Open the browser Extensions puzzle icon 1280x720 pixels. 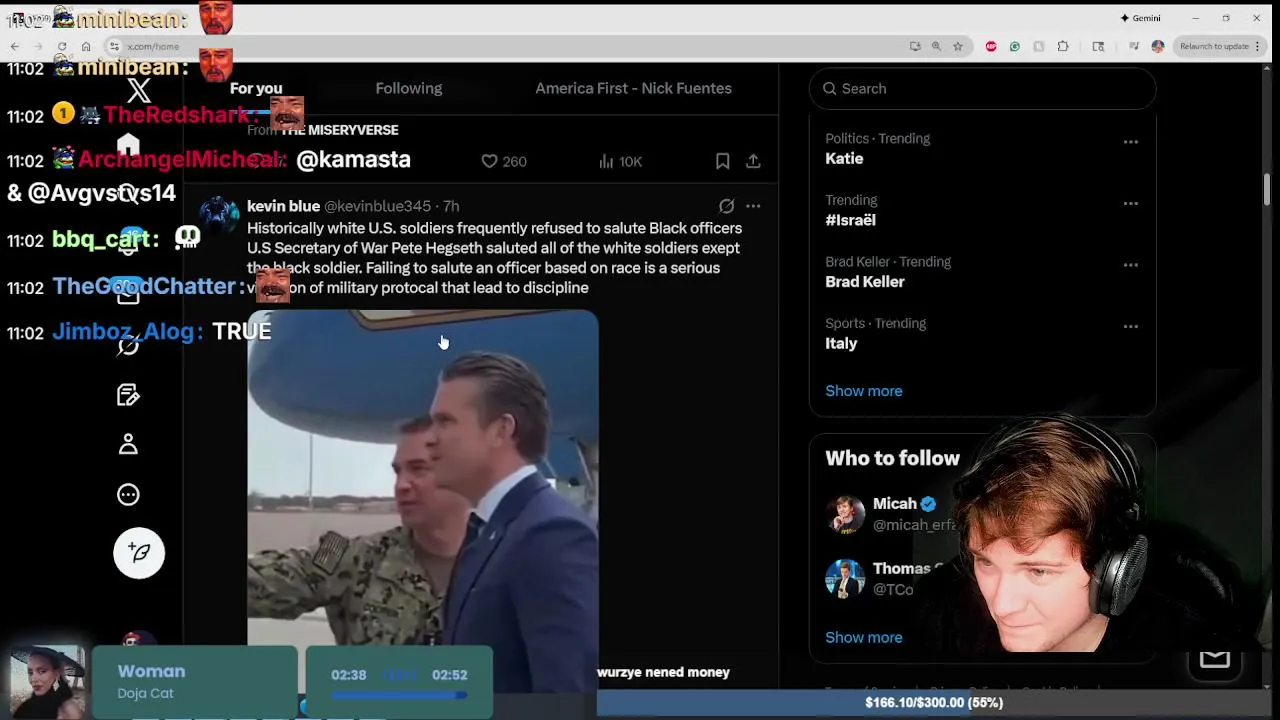[x=1063, y=46]
